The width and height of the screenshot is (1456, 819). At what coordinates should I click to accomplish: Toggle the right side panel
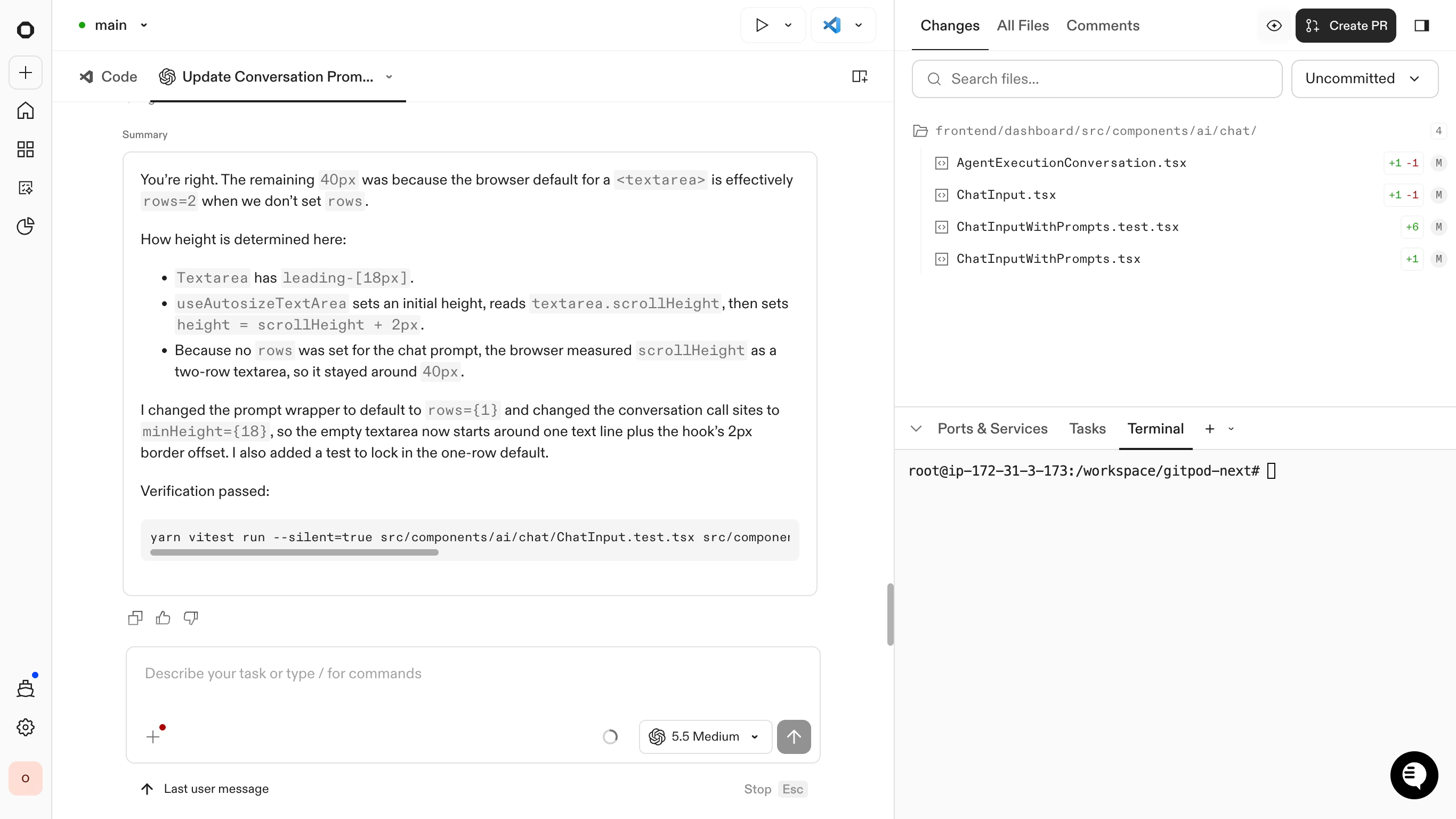1421,26
